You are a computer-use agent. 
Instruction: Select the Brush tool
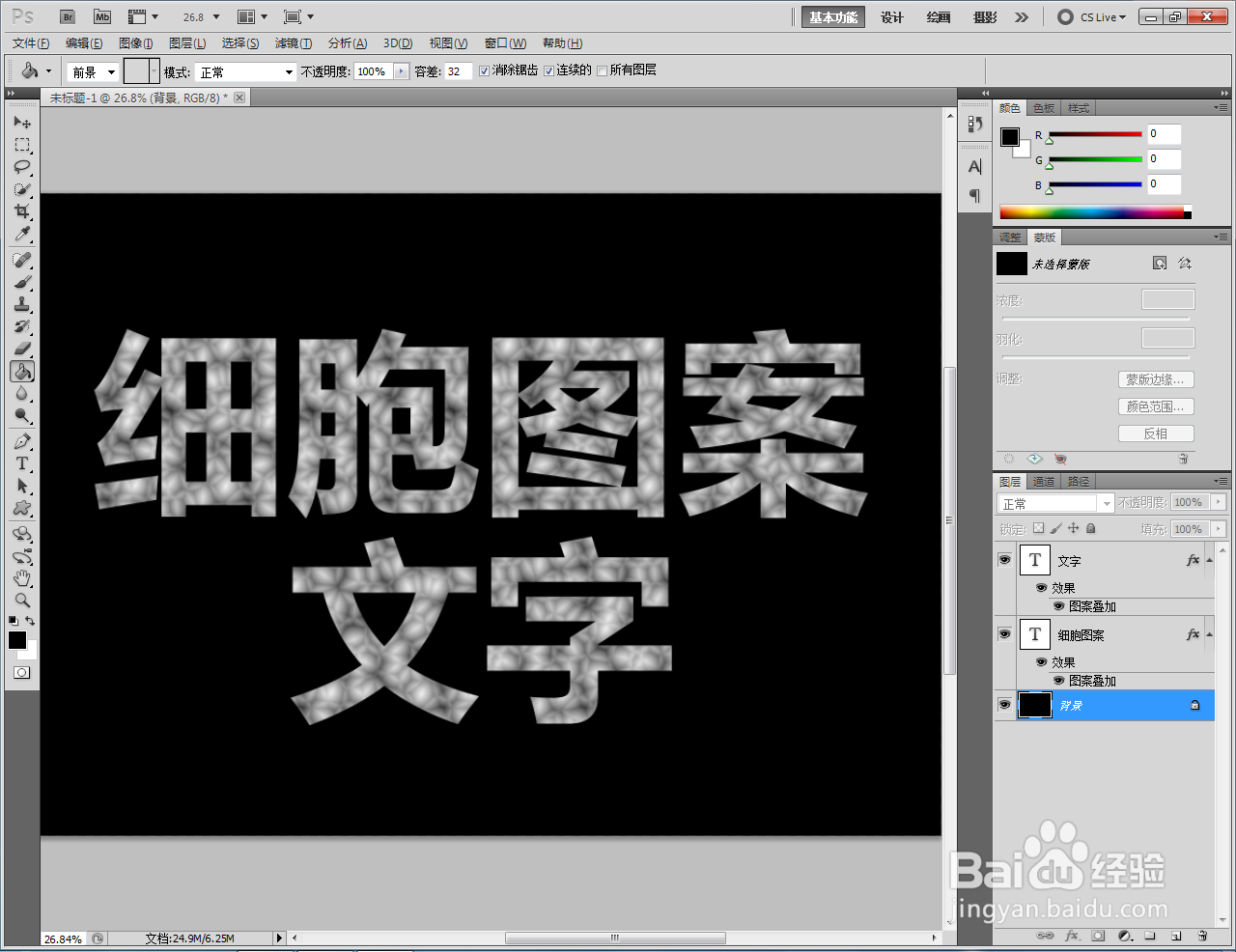tap(21, 282)
